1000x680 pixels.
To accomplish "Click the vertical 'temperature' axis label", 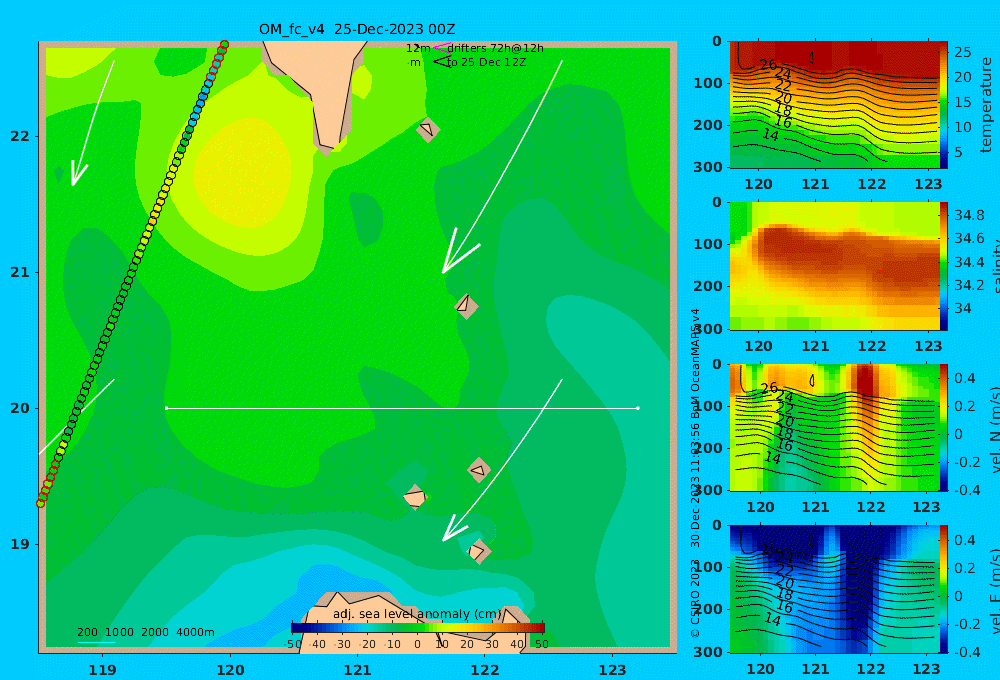I will [986, 105].
